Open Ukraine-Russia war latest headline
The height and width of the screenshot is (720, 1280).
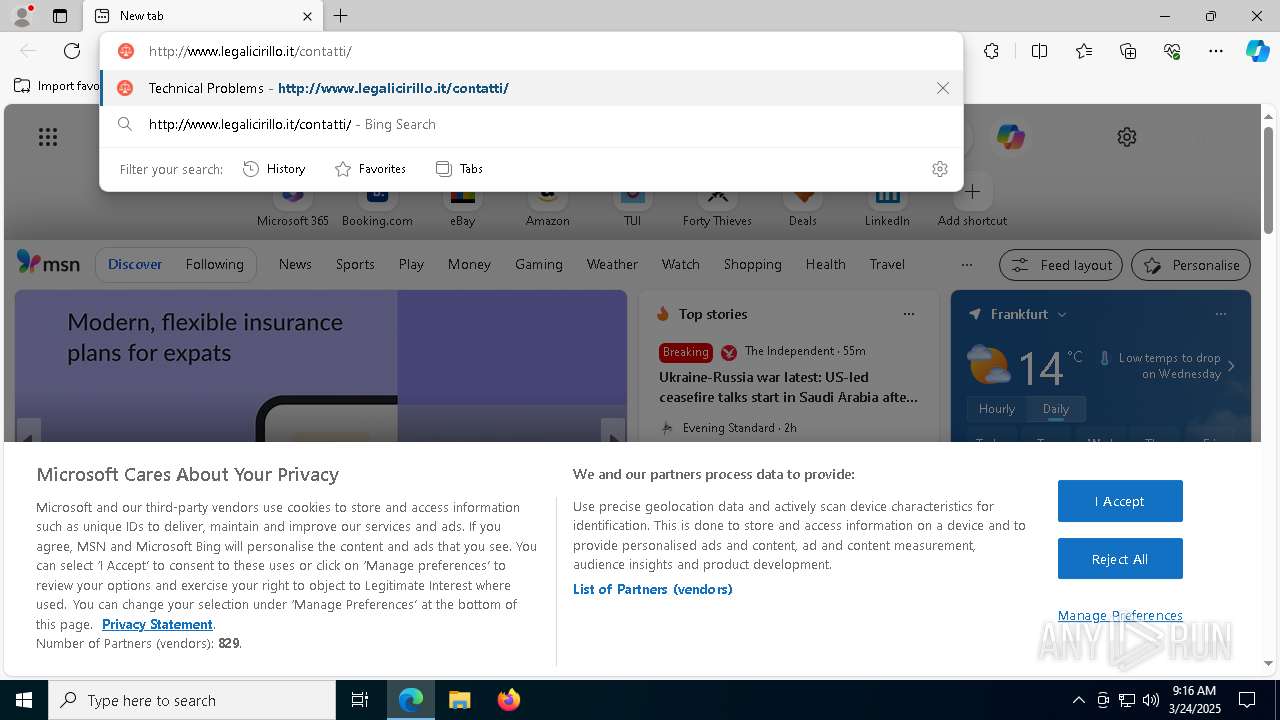[788, 387]
